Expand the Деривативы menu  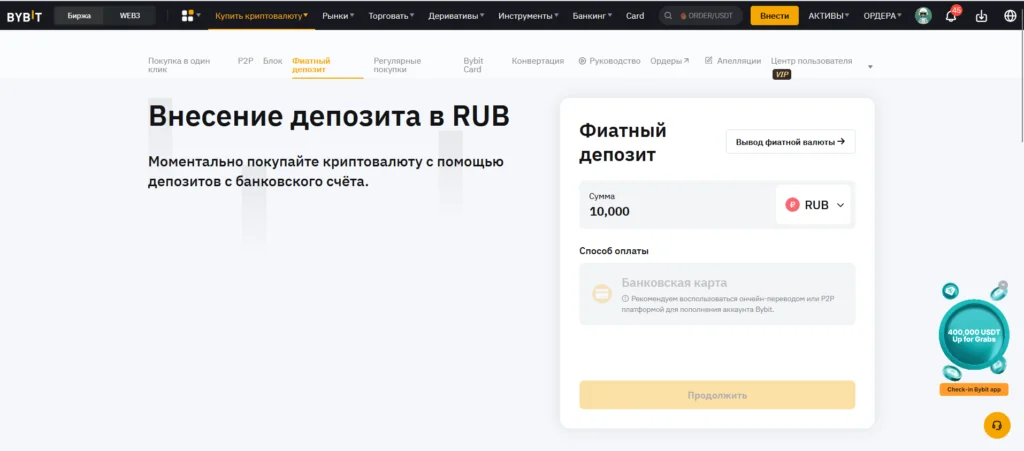pyautogui.click(x=456, y=16)
